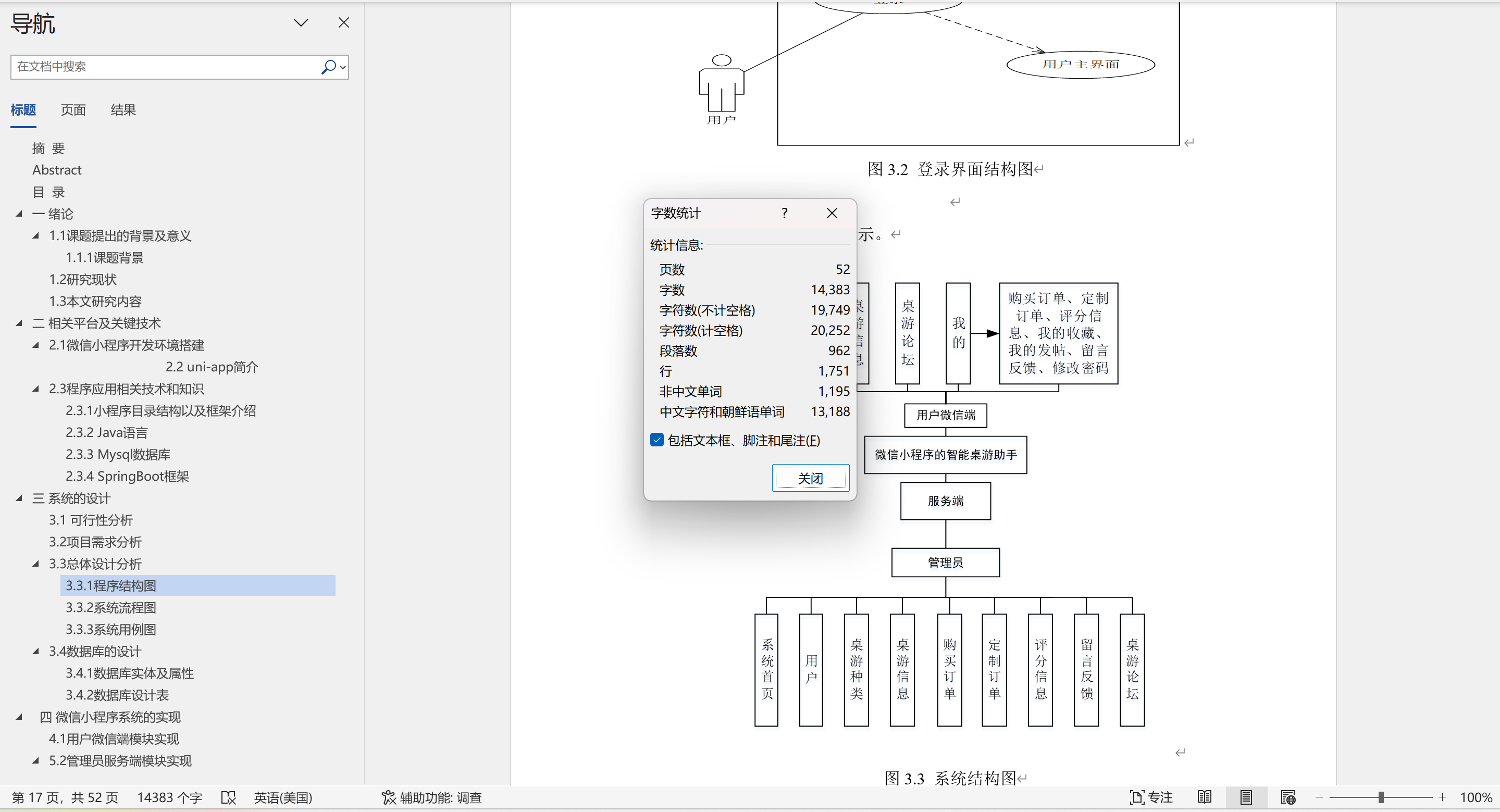This screenshot has height=812, width=1500.
Task: Toggle the include textboxes, footnotes and endnotes checkbox
Action: [x=657, y=440]
